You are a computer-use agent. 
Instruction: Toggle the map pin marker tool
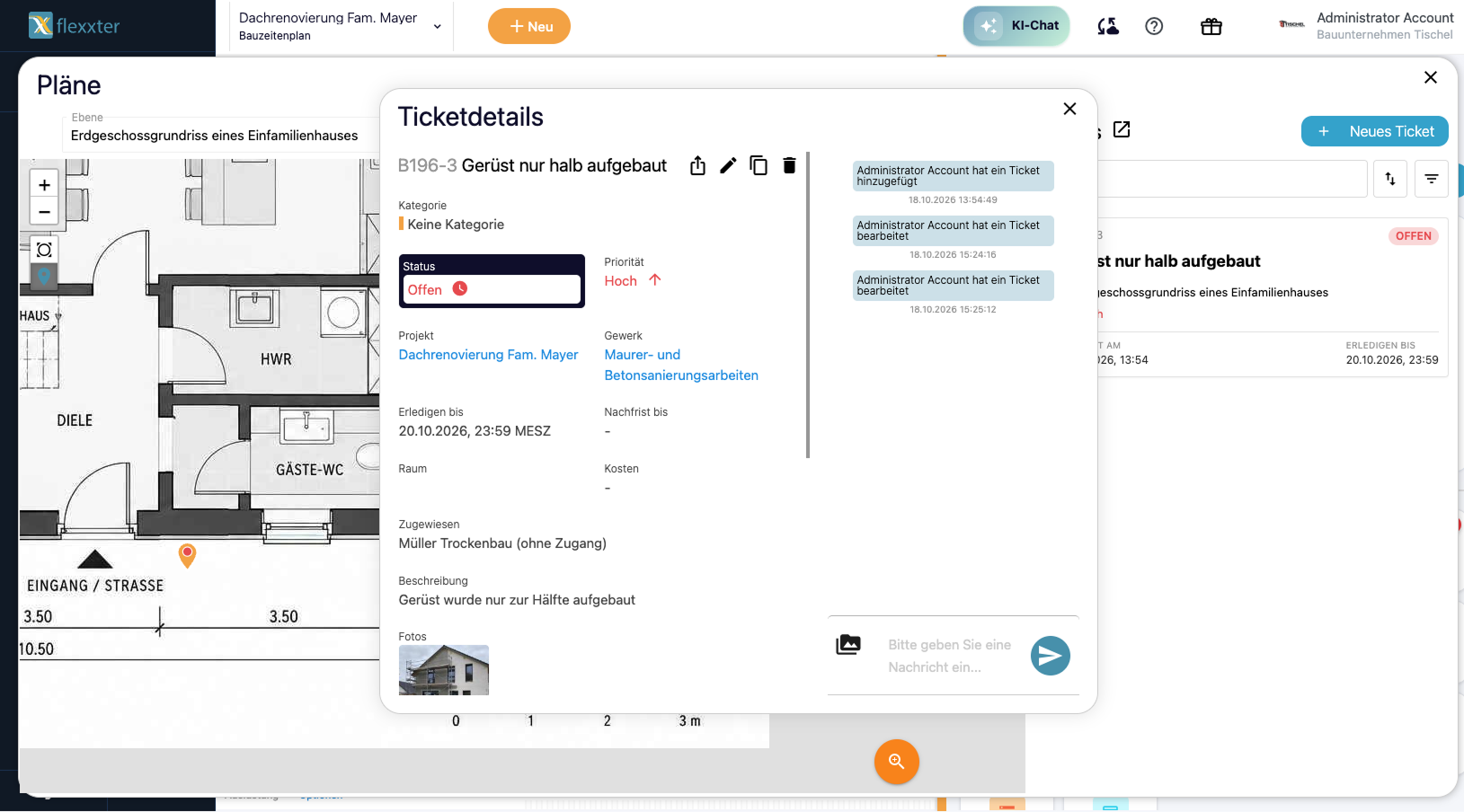click(44, 277)
